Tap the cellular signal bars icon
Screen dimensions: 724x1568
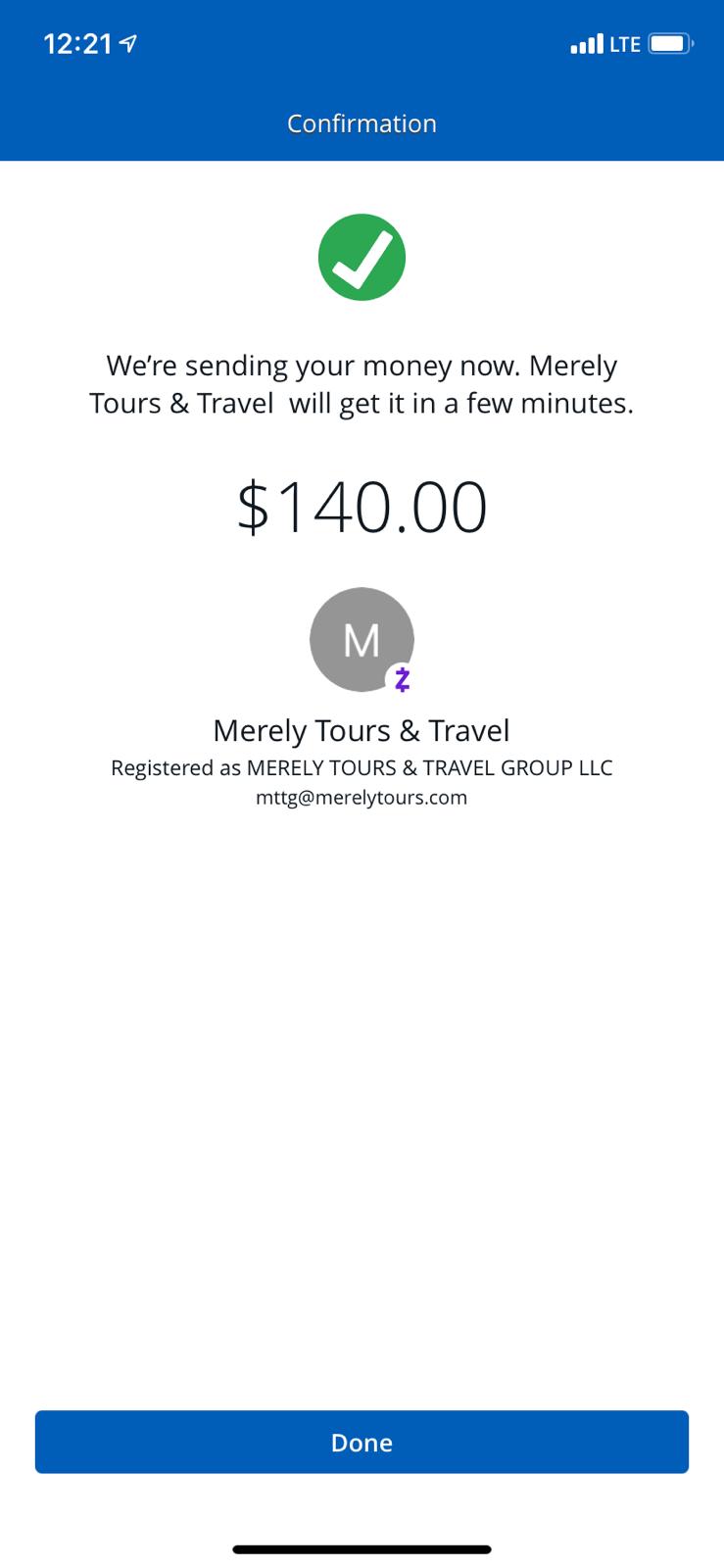[587, 44]
